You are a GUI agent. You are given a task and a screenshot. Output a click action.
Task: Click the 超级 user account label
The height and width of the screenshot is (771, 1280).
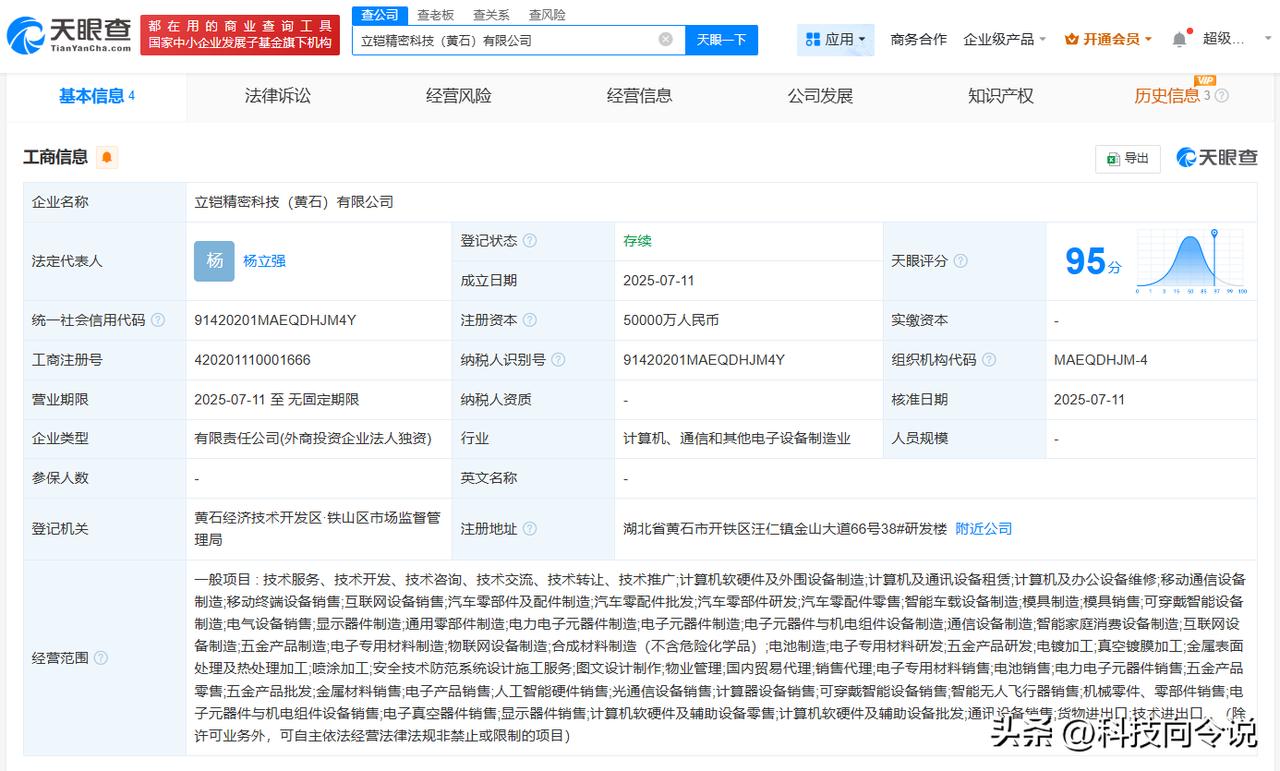(x=1223, y=39)
